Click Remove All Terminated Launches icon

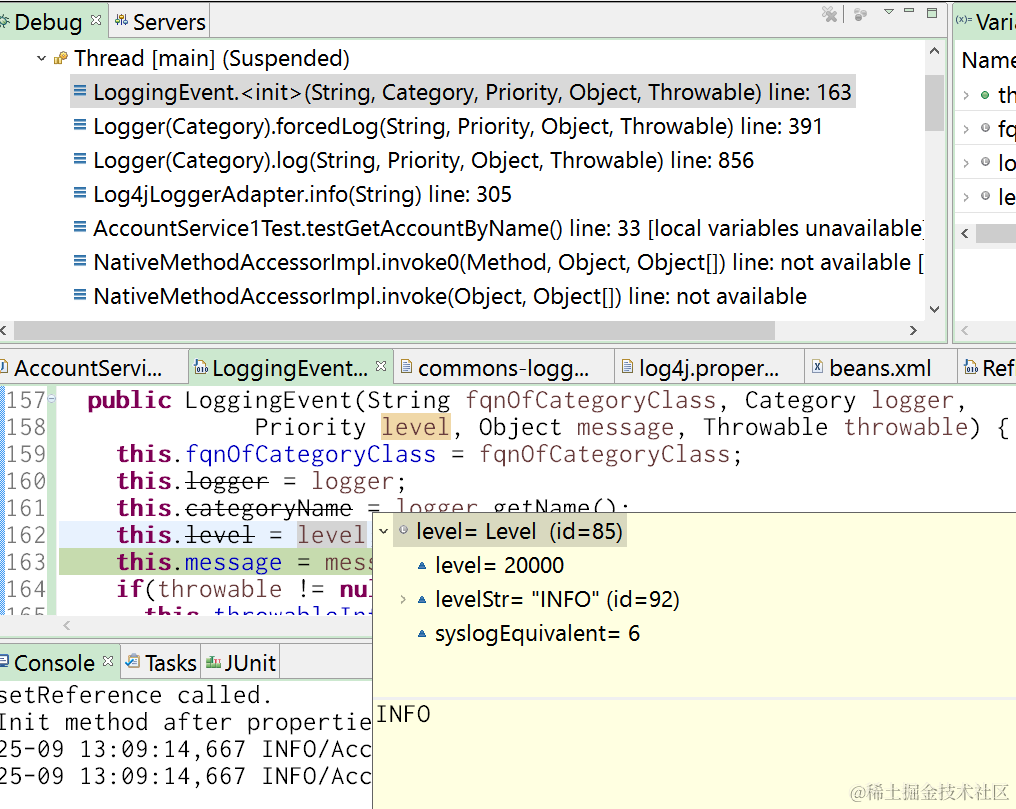[x=829, y=14]
